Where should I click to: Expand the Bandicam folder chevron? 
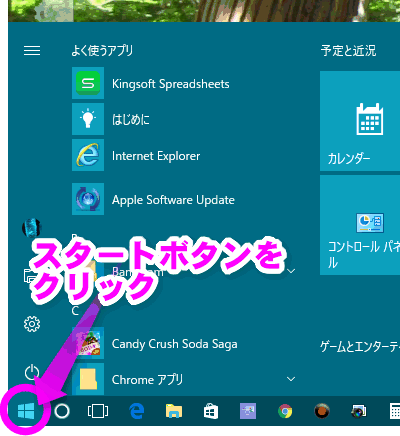tap(291, 271)
